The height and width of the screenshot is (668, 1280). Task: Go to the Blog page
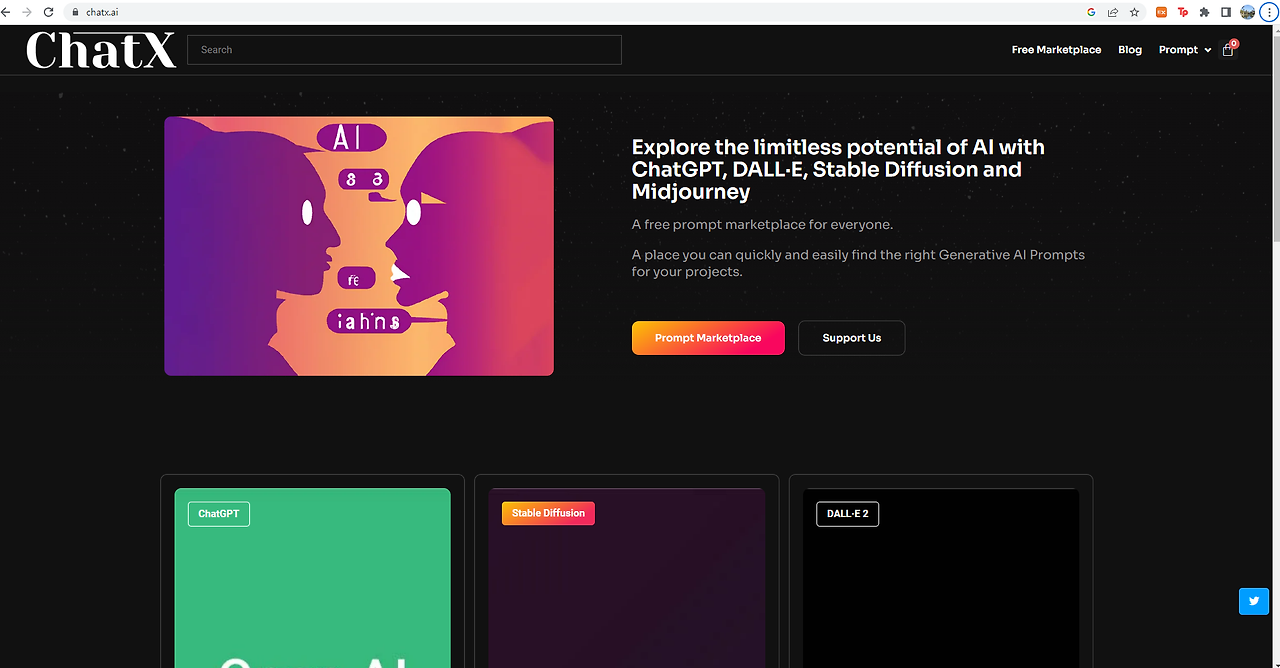[x=1130, y=50]
